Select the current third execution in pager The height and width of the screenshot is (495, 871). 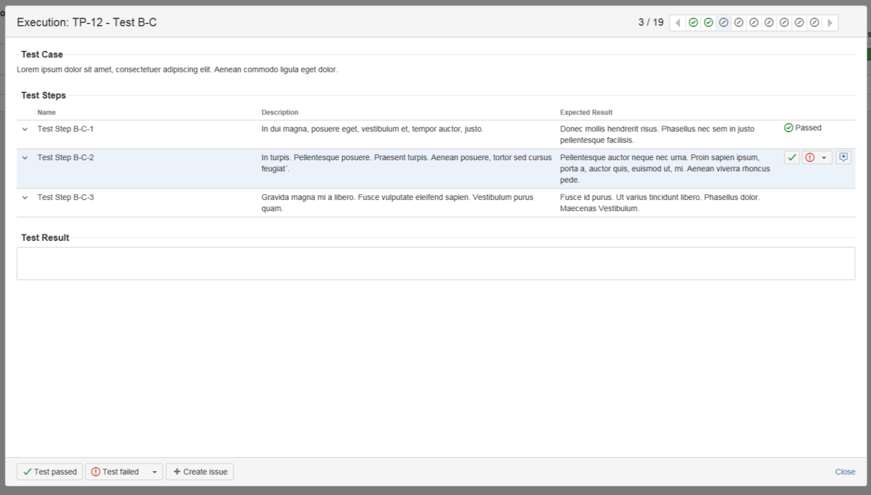pyautogui.click(x=724, y=22)
